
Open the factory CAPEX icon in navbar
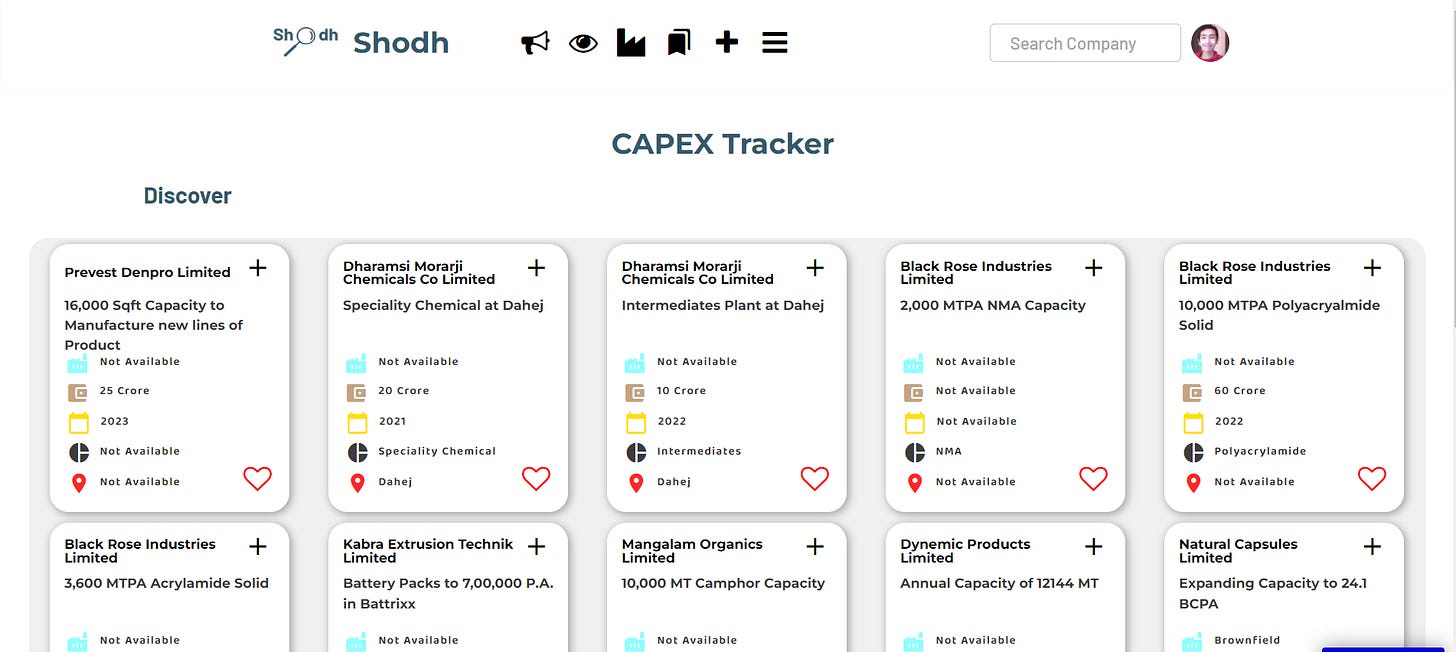[631, 43]
